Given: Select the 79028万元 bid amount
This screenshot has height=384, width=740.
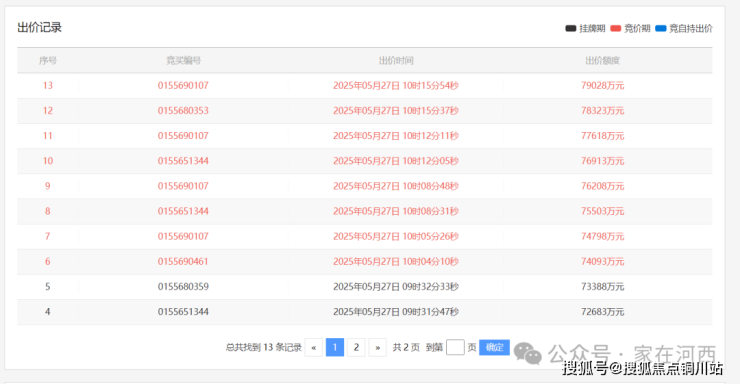Looking at the screenshot, I should 602,85.
